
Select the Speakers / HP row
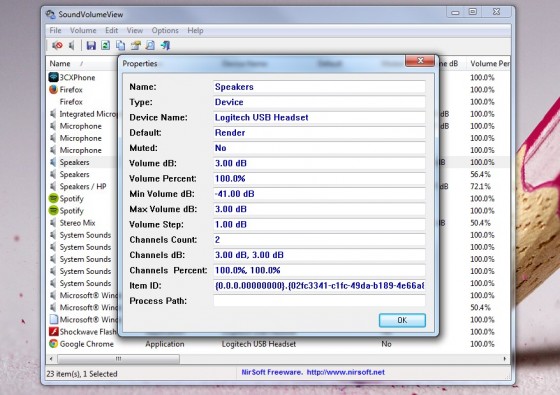click(x=83, y=186)
